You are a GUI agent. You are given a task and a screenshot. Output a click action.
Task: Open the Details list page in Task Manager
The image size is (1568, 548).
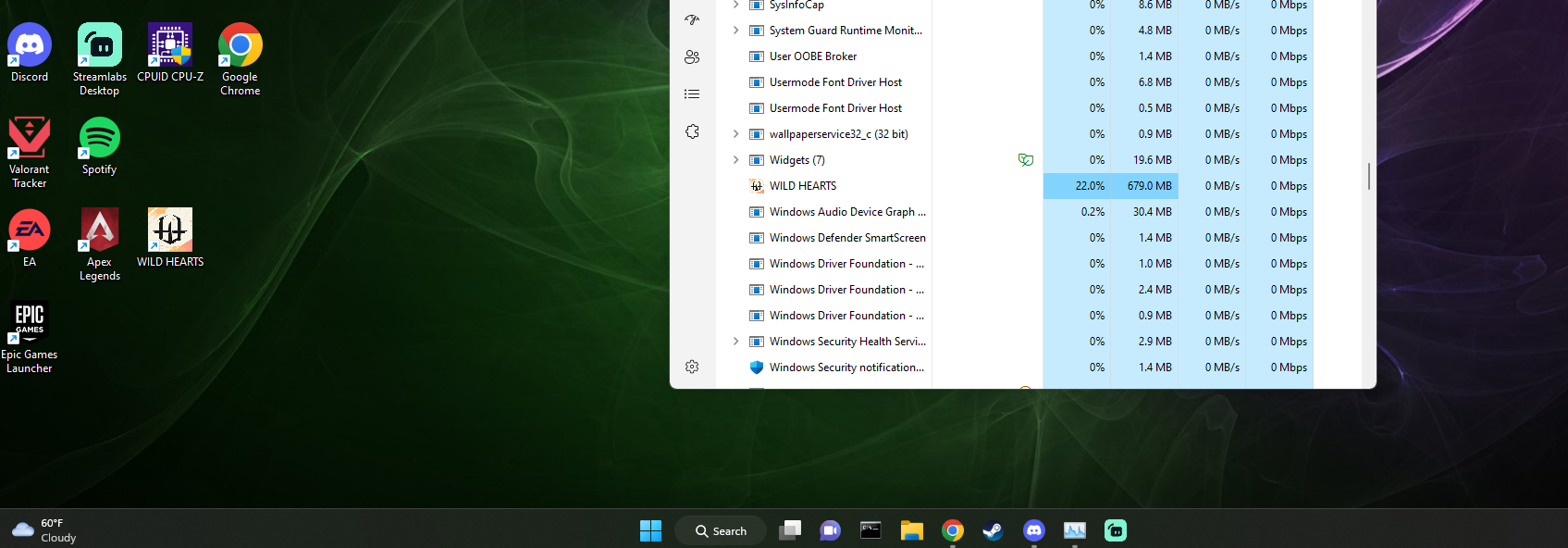[x=692, y=93]
